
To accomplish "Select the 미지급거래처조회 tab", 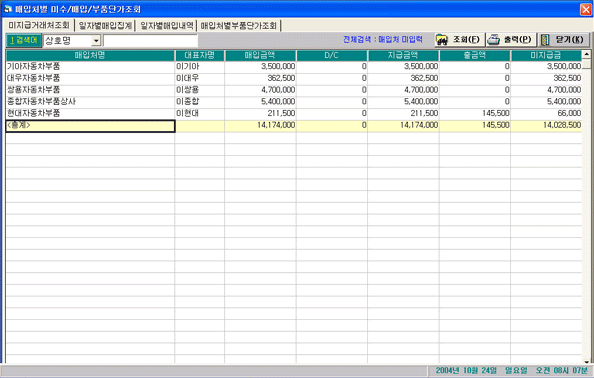I will click(x=39, y=25).
